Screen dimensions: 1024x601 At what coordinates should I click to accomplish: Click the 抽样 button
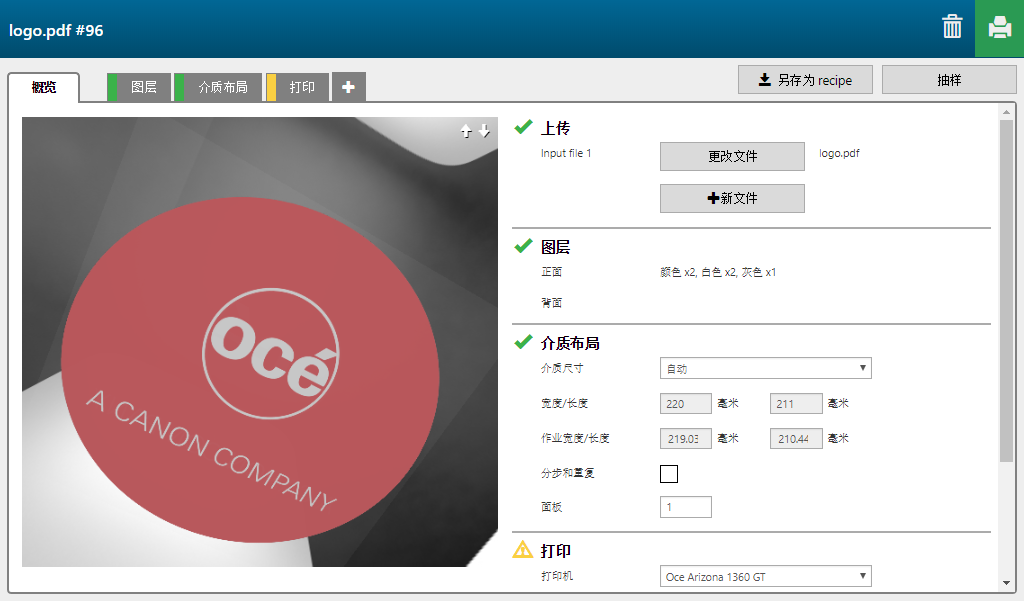pyautogui.click(x=949, y=80)
